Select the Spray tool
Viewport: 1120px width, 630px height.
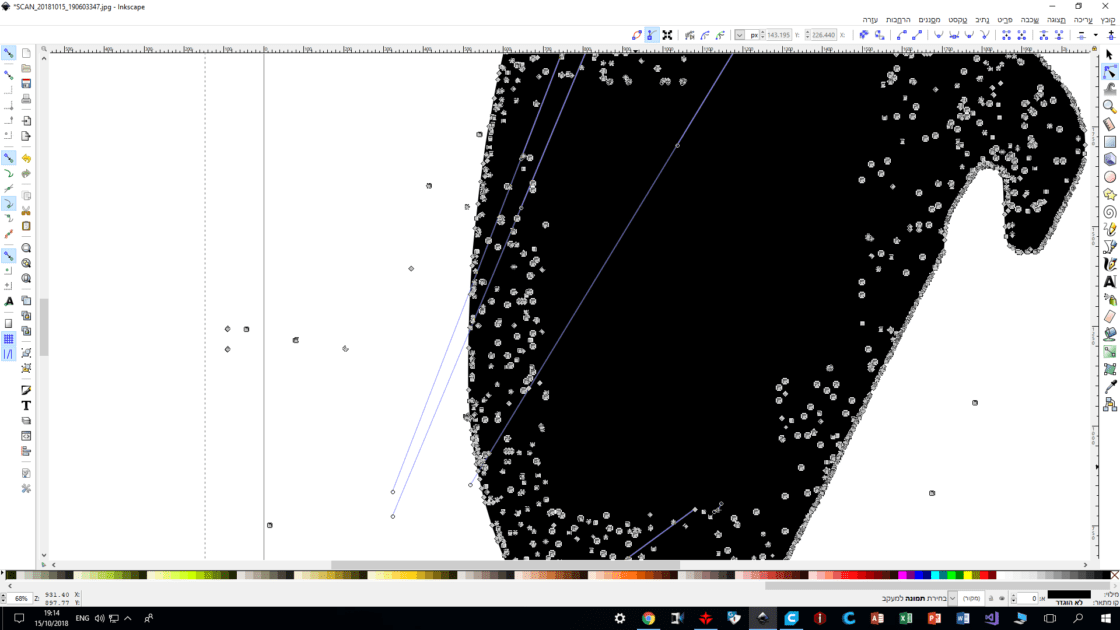(x=1109, y=299)
